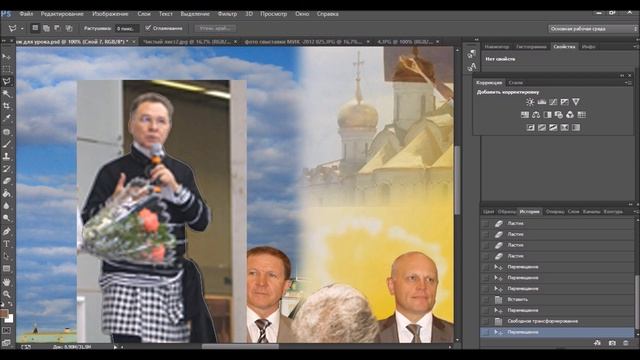The height and width of the screenshot is (360, 640).
Task: Delete current history state with trash icon
Action: [x=626, y=343]
